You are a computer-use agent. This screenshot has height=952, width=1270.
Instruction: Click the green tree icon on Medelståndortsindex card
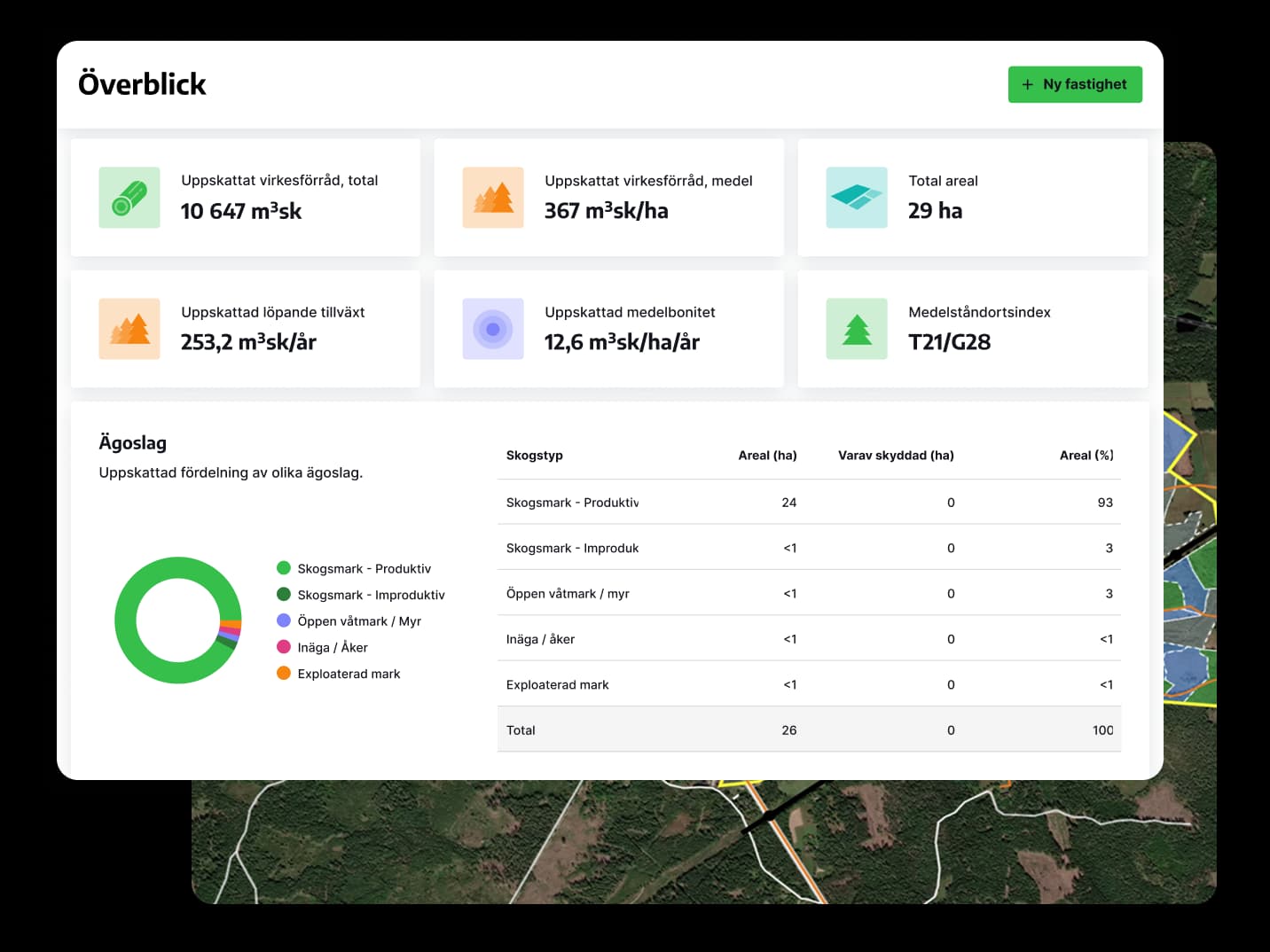(x=857, y=329)
